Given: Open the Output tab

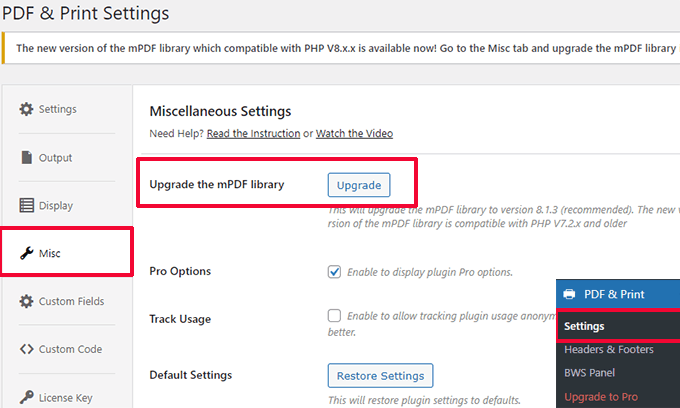Looking at the screenshot, I should pos(55,157).
